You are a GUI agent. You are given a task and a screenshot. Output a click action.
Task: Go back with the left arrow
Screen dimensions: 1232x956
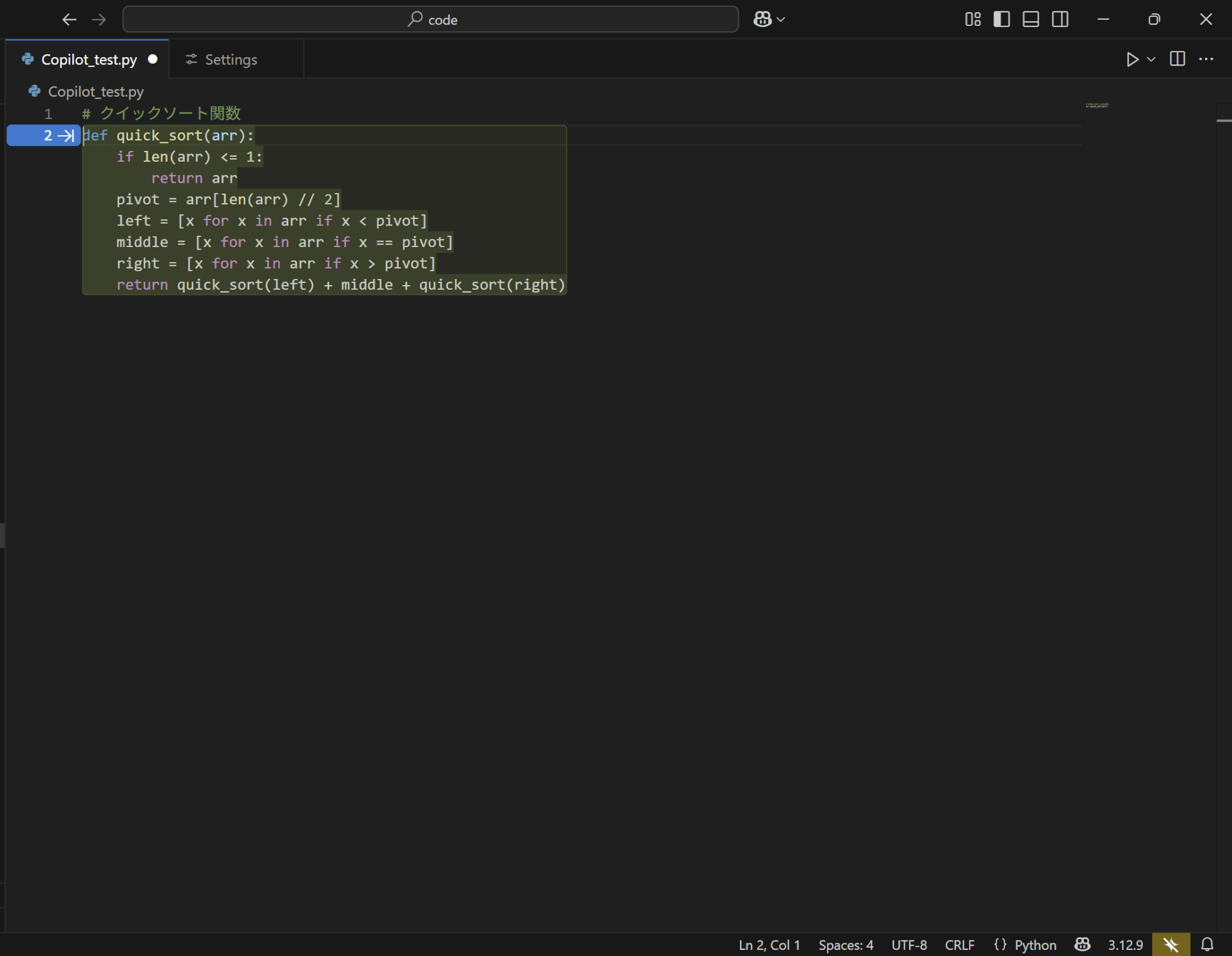click(69, 20)
